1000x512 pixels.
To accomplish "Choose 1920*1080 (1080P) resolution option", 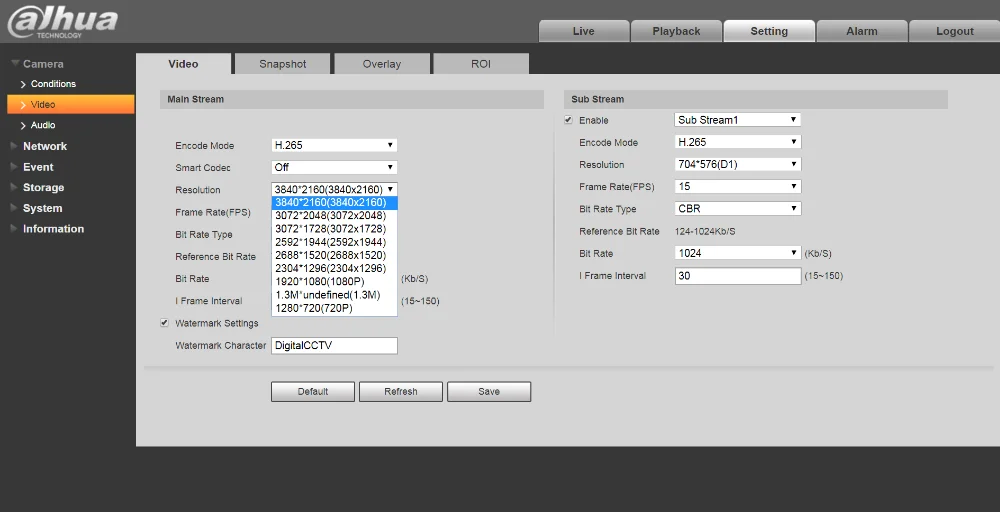I will [x=334, y=282].
